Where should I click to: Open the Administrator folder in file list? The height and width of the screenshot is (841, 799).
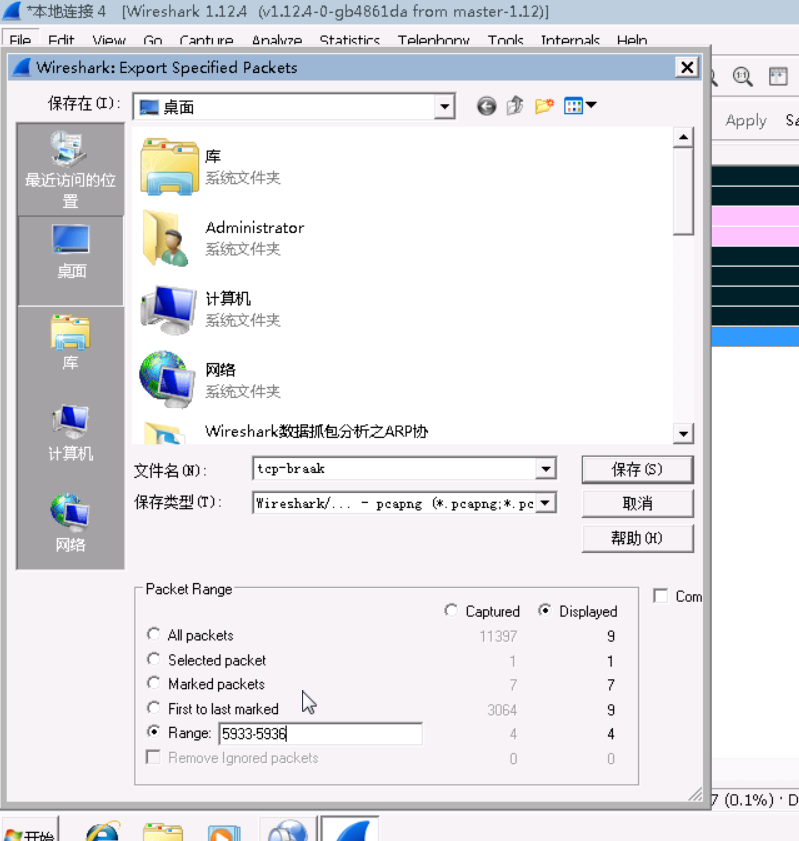point(222,238)
